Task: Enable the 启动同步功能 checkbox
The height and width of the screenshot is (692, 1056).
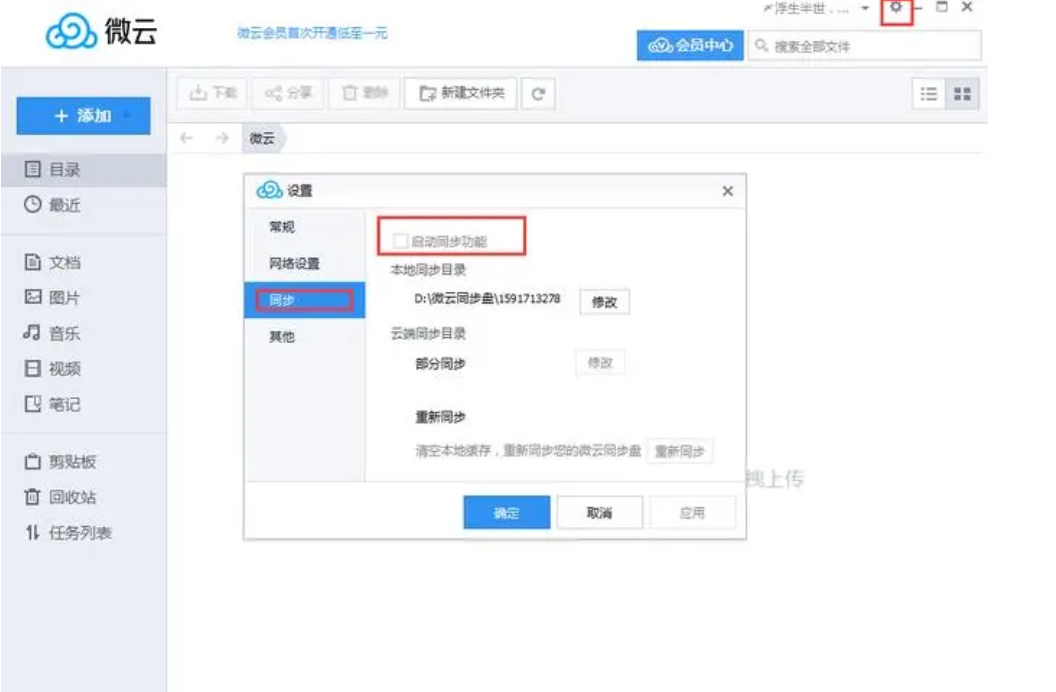Action: pyautogui.click(x=401, y=241)
